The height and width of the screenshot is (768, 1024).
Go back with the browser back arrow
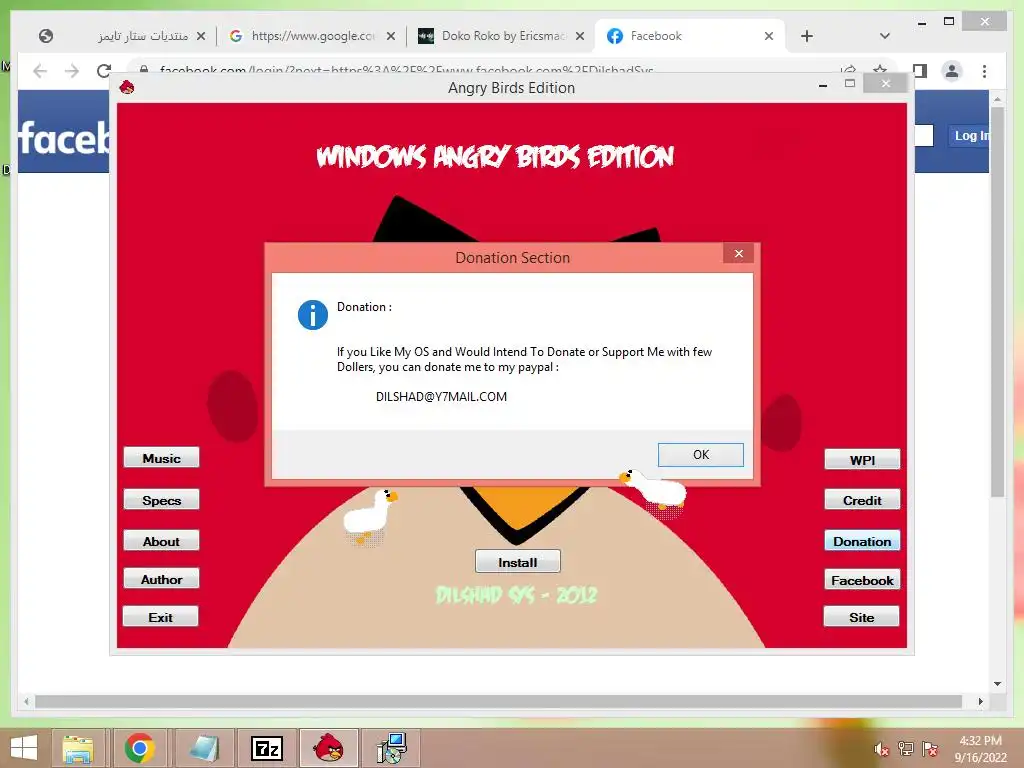pos(40,71)
